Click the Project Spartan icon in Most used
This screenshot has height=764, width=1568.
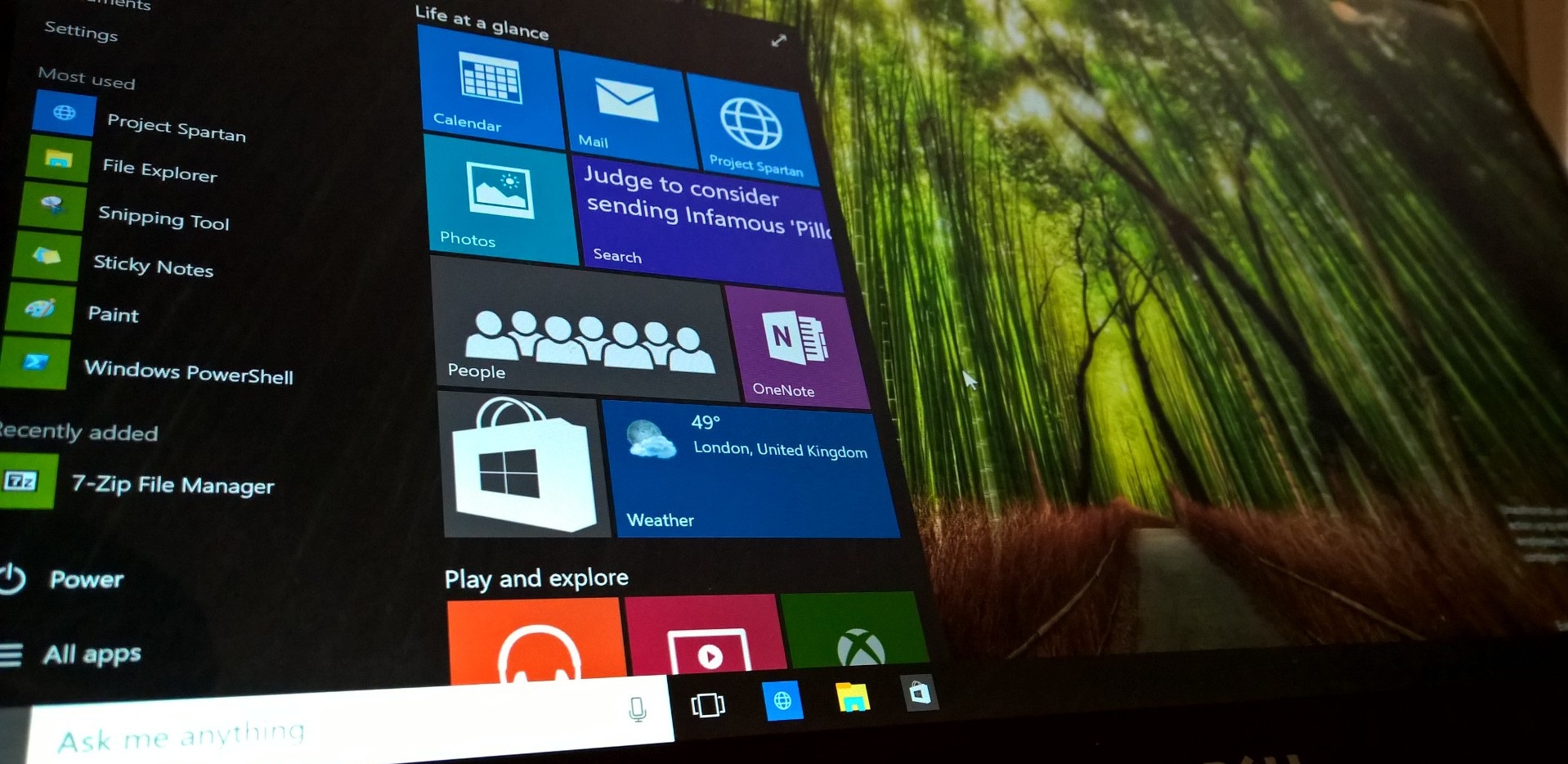tap(64, 113)
